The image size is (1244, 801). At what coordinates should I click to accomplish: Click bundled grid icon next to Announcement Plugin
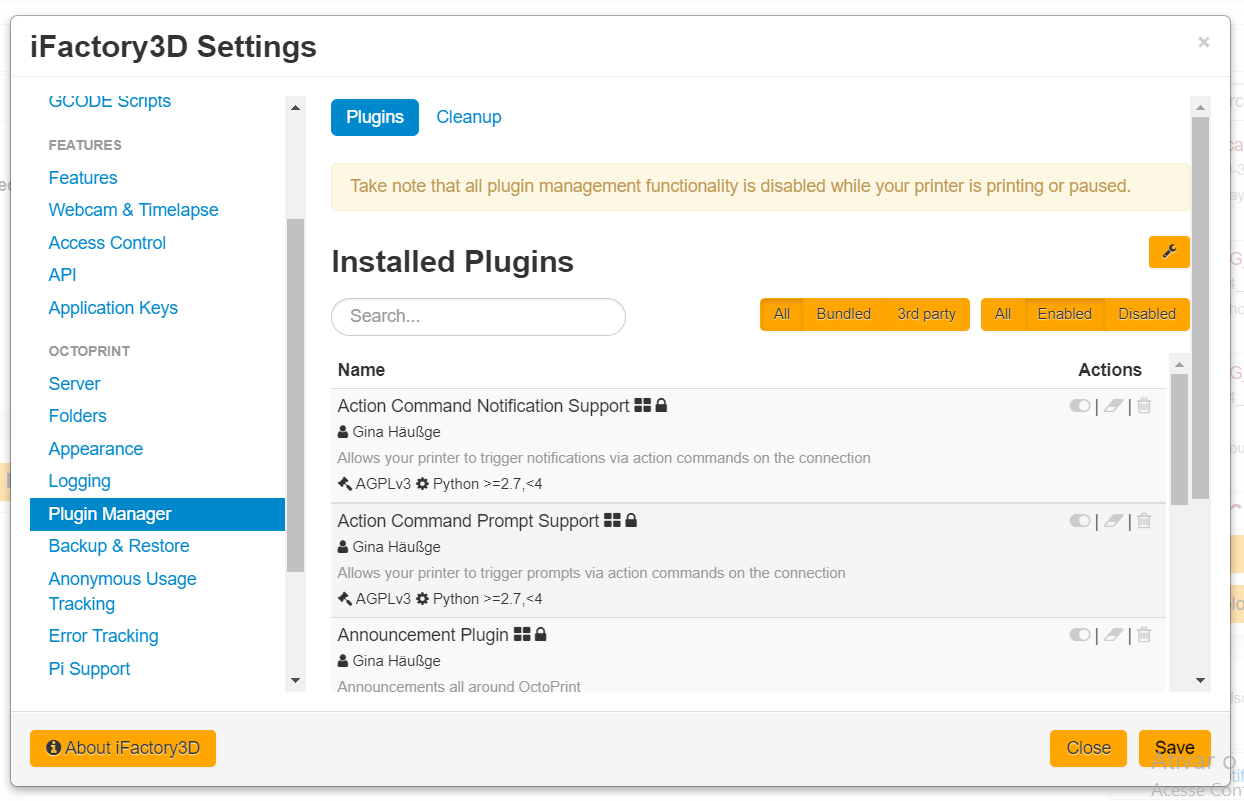click(x=522, y=635)
